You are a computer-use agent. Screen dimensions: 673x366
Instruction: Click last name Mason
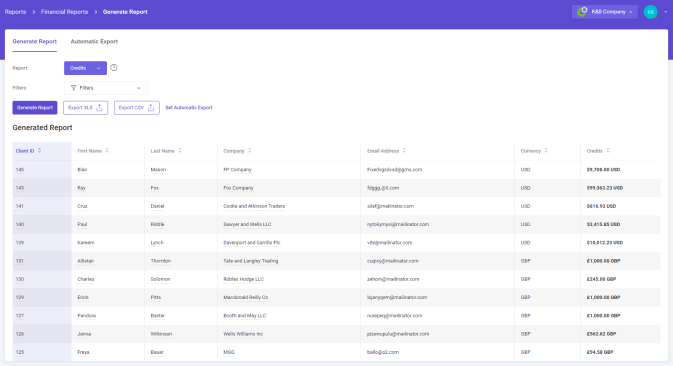point(158,169)
